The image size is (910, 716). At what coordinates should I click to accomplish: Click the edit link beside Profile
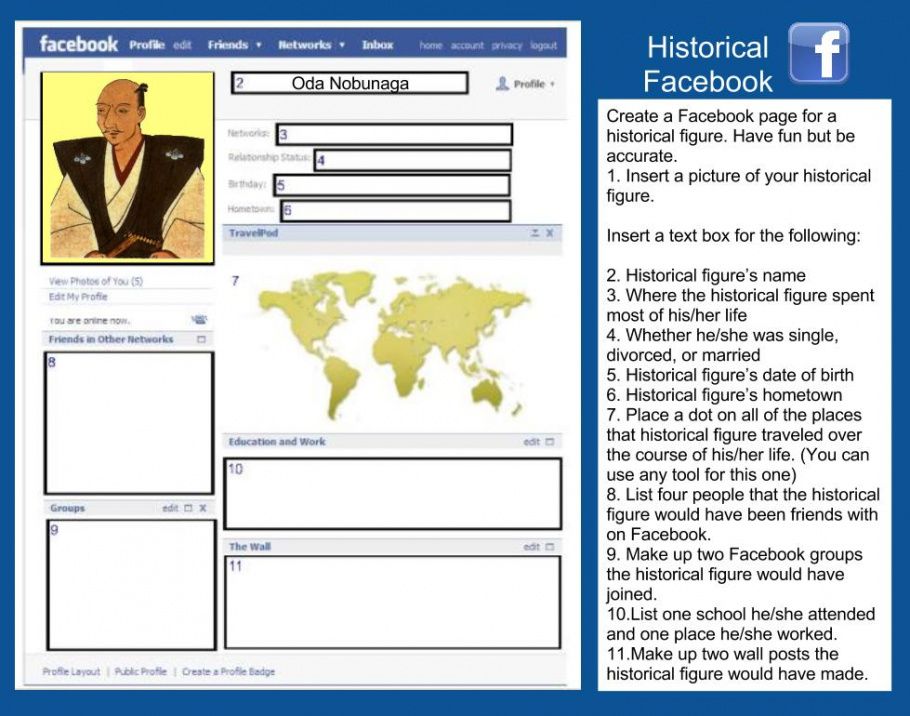[x=182, y=45]
